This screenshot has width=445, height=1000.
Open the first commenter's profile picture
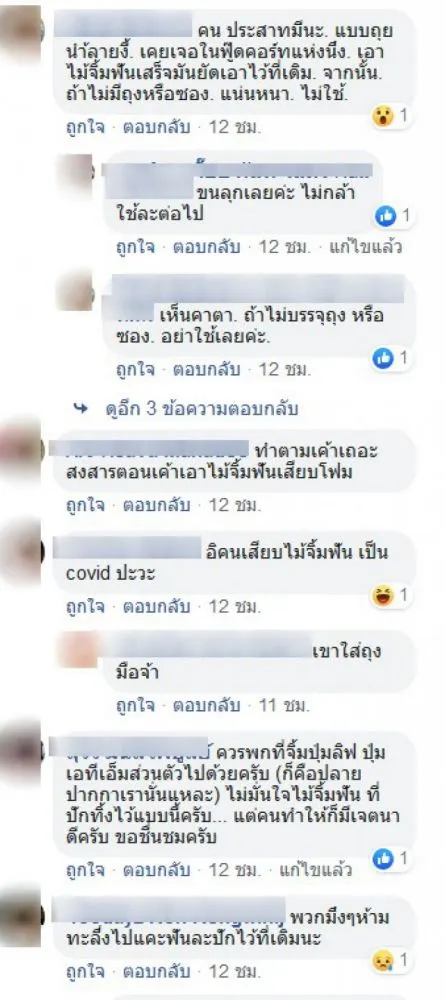[22, 27]
